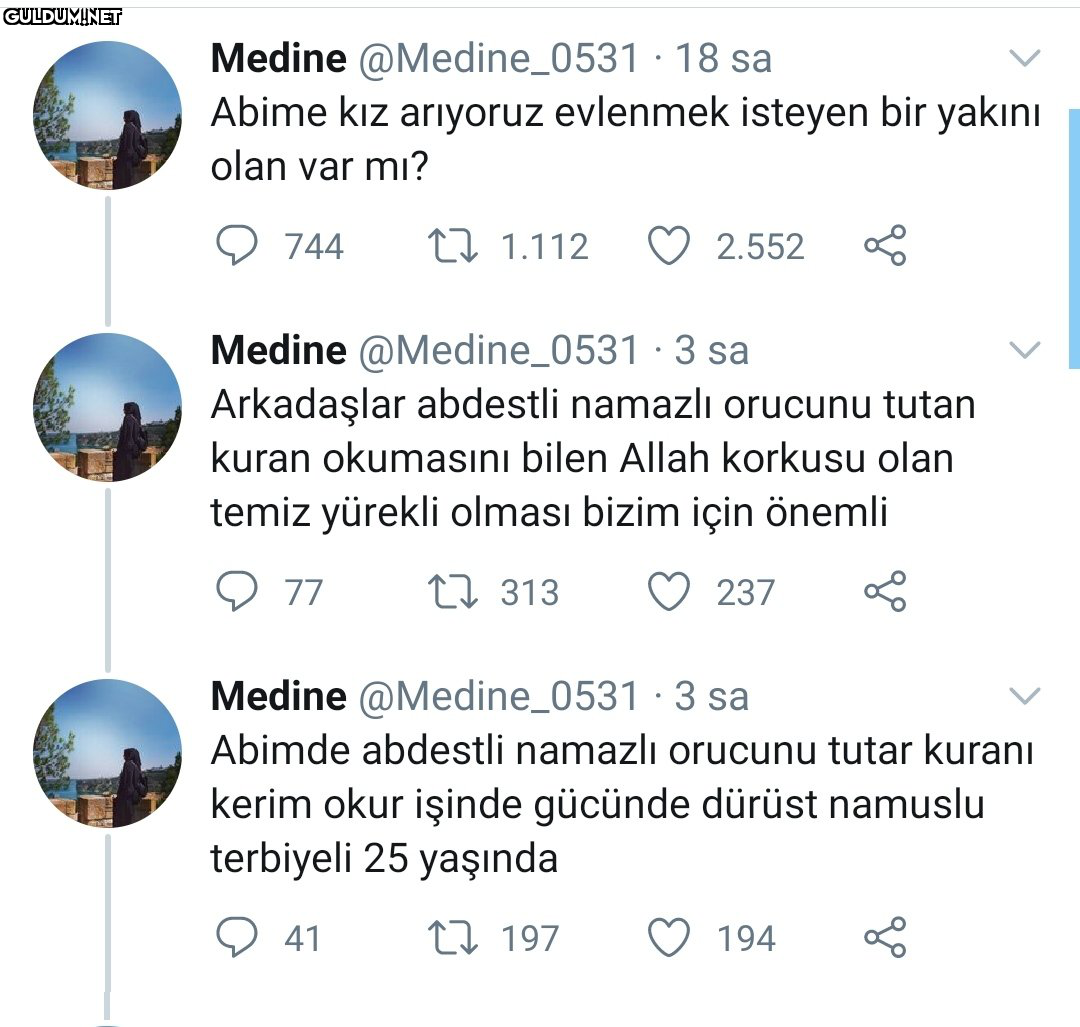The image size is (1080, 1027).
Task: Share the first tweet about 'Abime kız arıyoruz'
Action: [885, 246]
